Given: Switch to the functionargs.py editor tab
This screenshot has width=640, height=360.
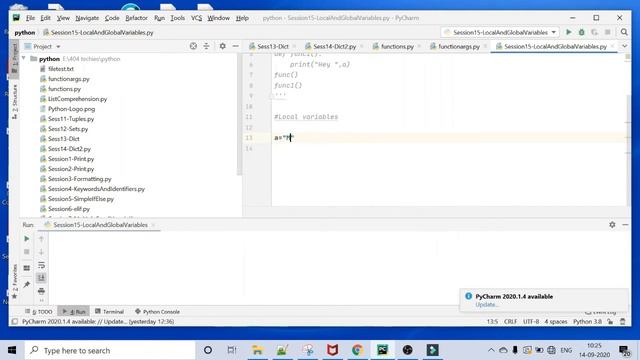Looking at the screenshot, I should point(458,47).
